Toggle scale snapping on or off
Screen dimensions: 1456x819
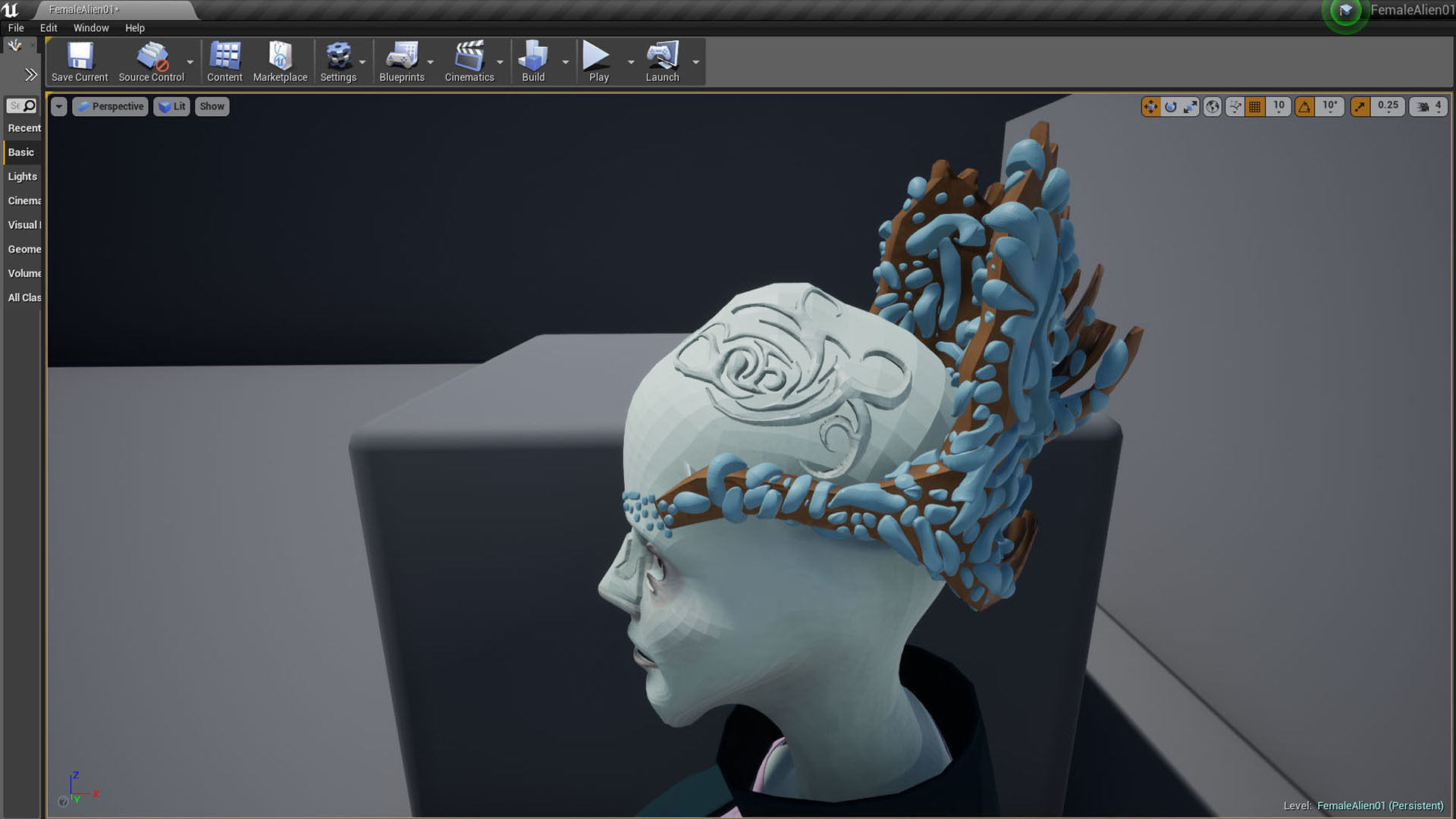coord(1360,107)
